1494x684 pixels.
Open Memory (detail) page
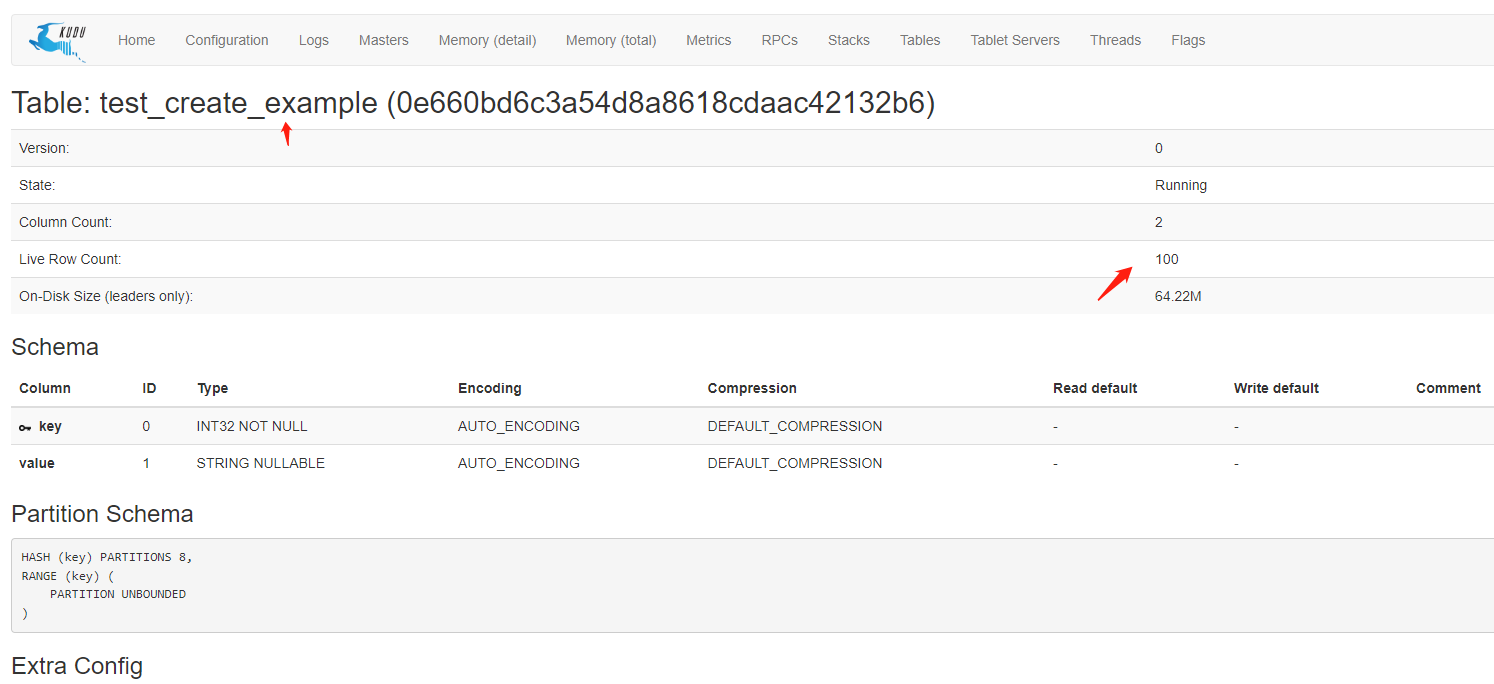point(487,41)
